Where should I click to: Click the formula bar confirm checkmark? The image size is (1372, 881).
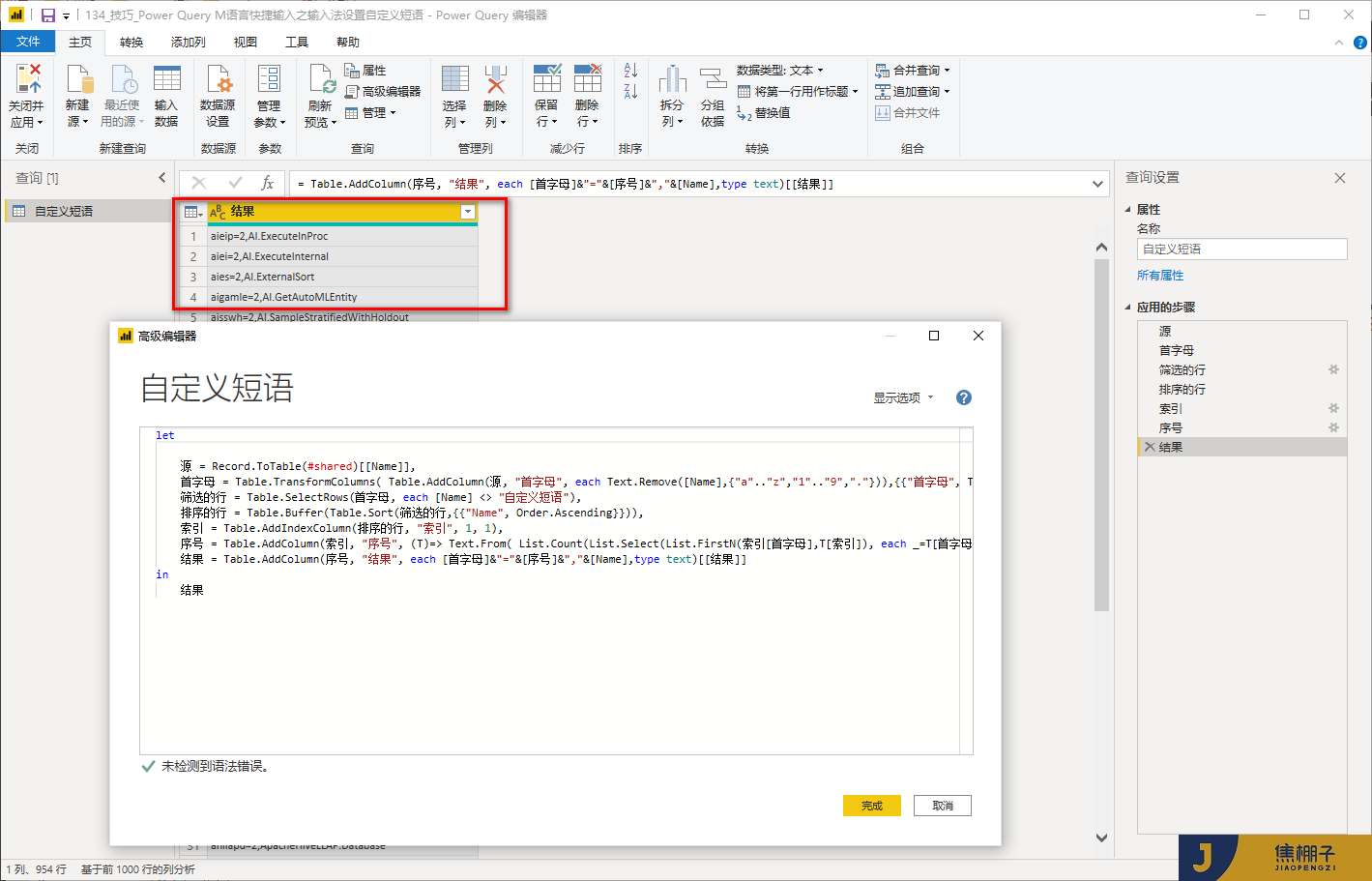click(x=235, y=183)
